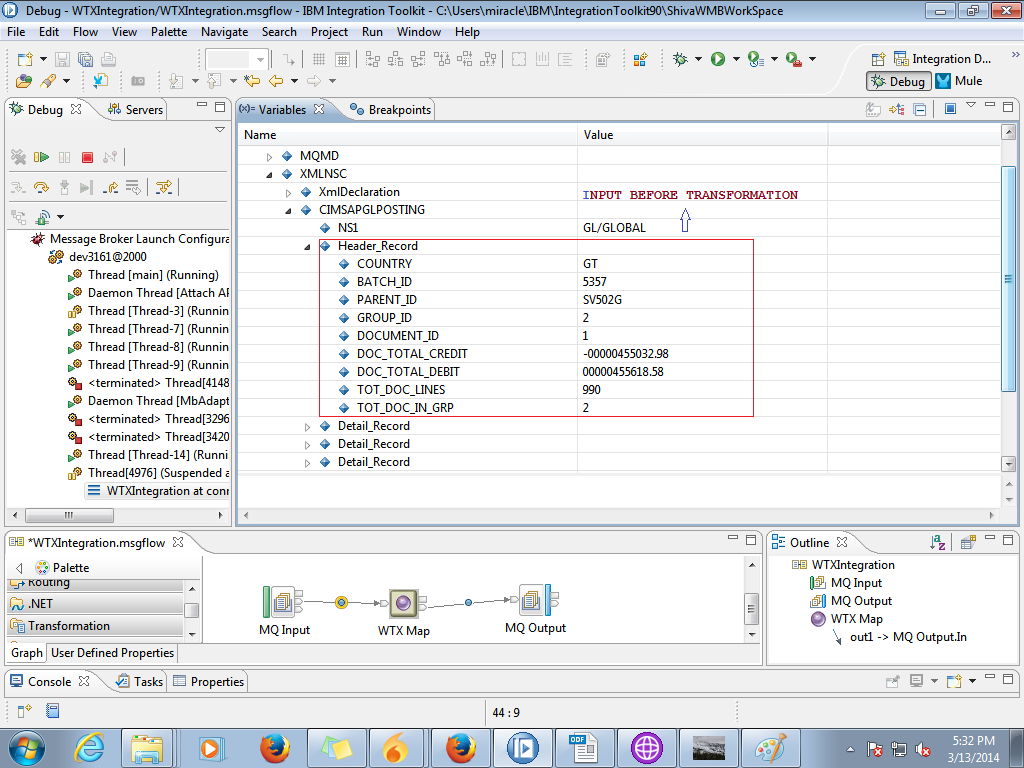This screenshot has height=768, width=1024.
Task: Sort outline alphabetically icon
Action: tap(938, 542)
